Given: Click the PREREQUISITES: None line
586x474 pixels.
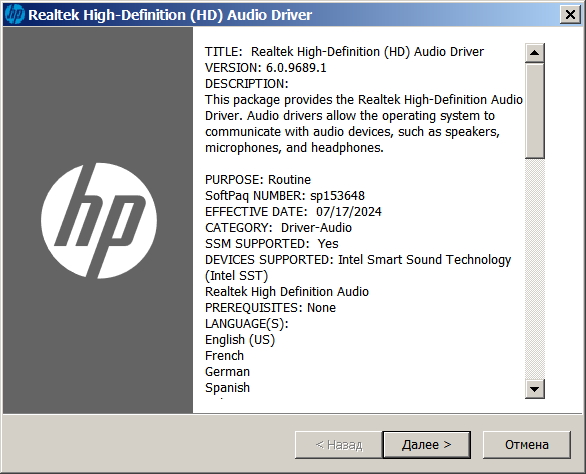Looking at the screenshot, I should (x=271, y=308).
